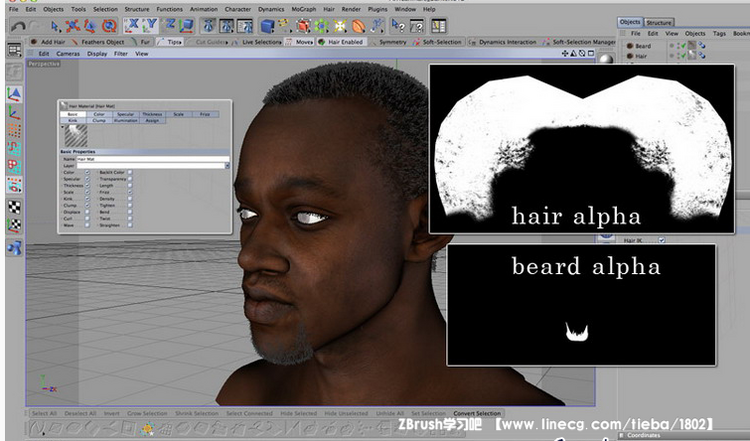Select the object axis tool in the left palette
The width and height of the screenshot is (750, 441).
click(14, 113)
